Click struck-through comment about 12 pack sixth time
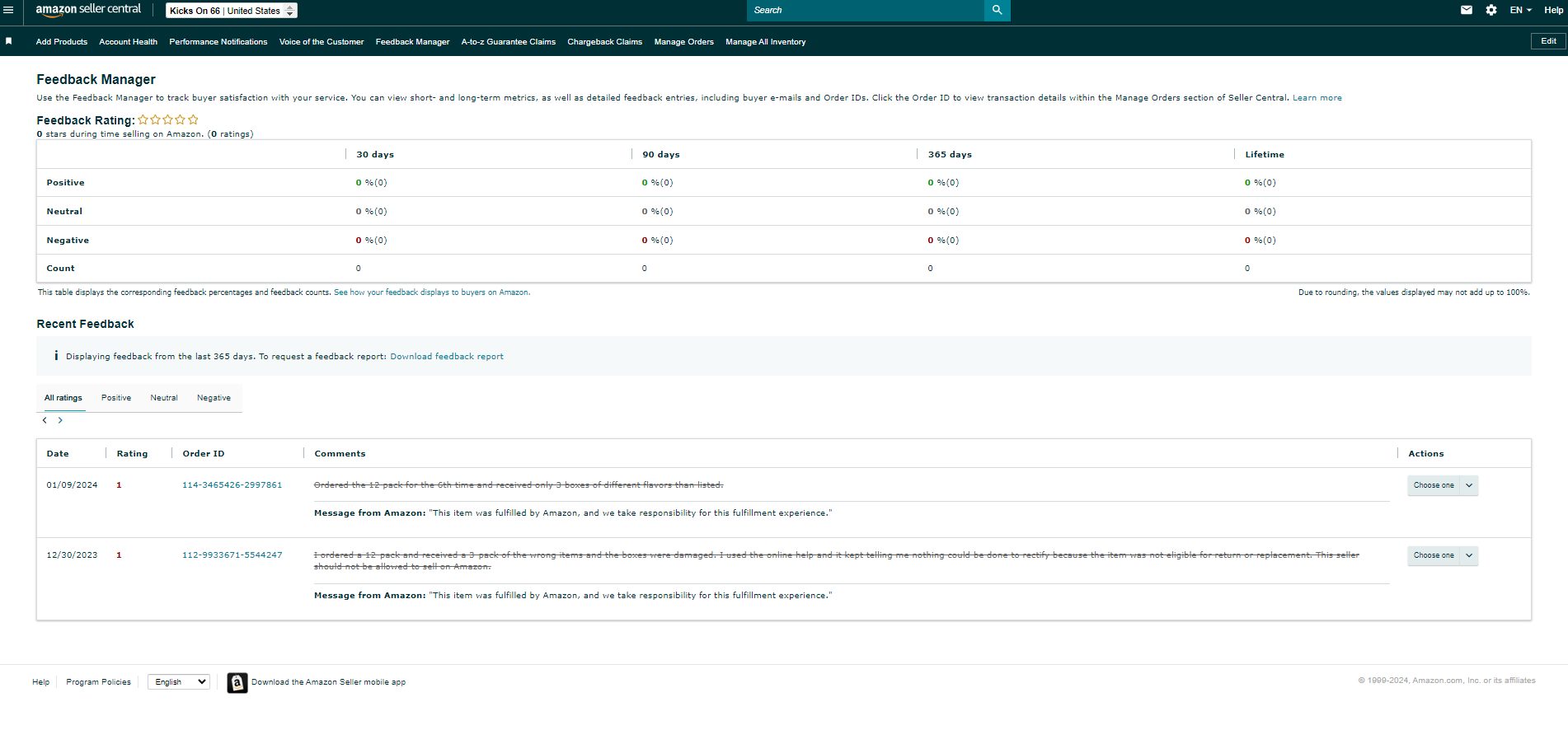The image size is (1568, 744). point(519,485)
